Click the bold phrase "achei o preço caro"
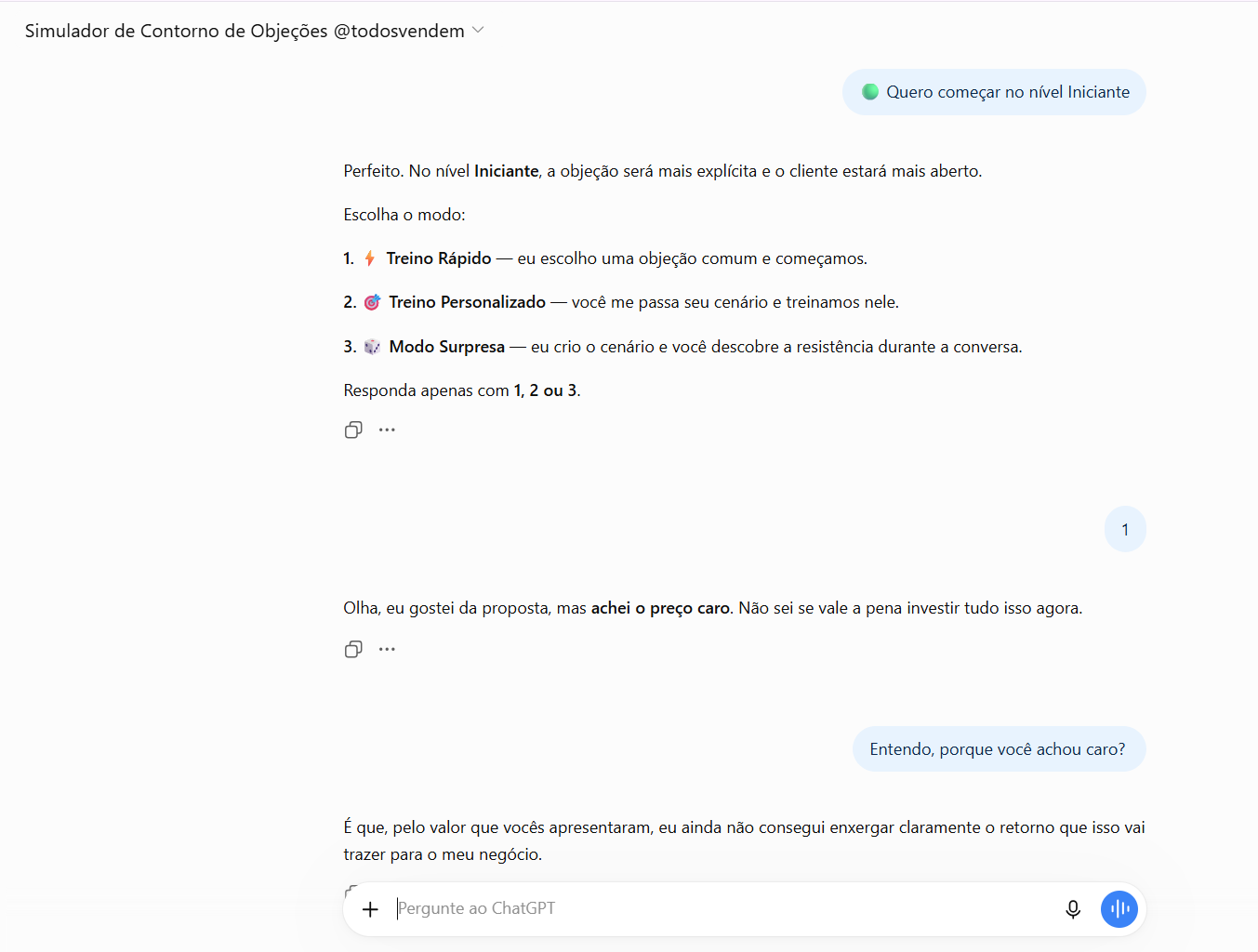The height and width of the screenshot is (952, 1258). click(x=660, y=608)
